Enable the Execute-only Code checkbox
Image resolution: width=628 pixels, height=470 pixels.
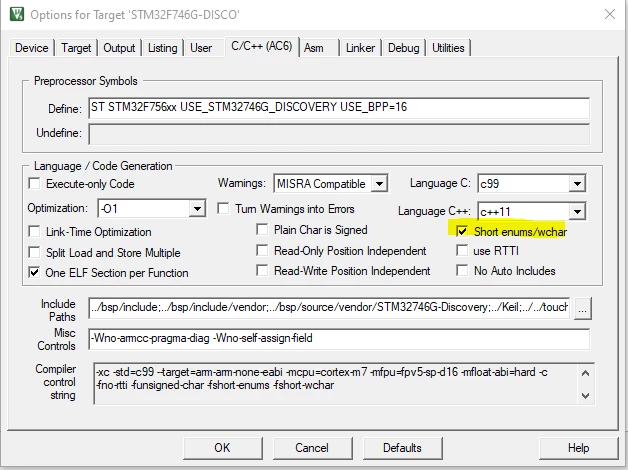(x=34, y=184)
